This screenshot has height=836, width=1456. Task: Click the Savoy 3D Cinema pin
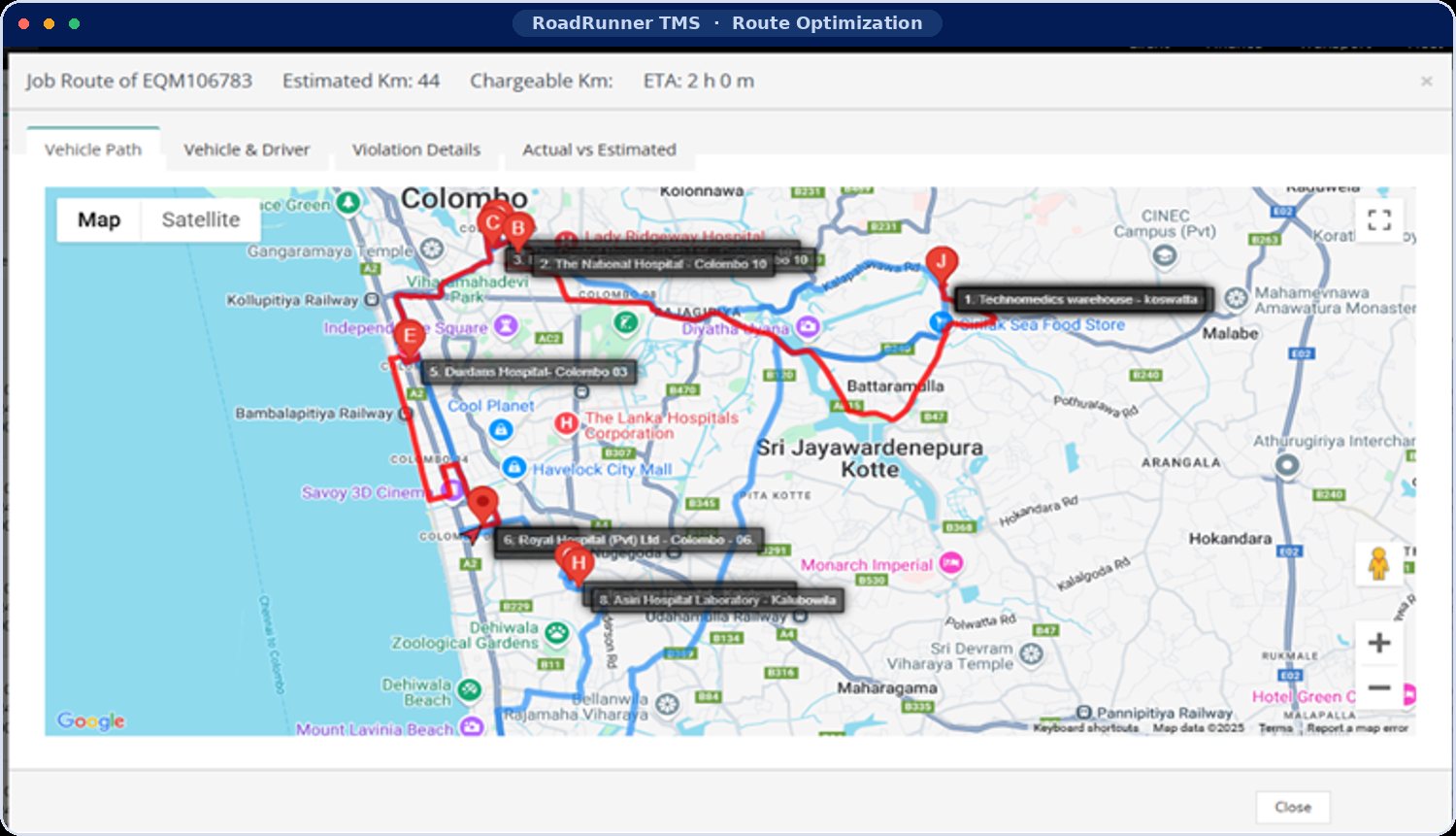[452, 491]
